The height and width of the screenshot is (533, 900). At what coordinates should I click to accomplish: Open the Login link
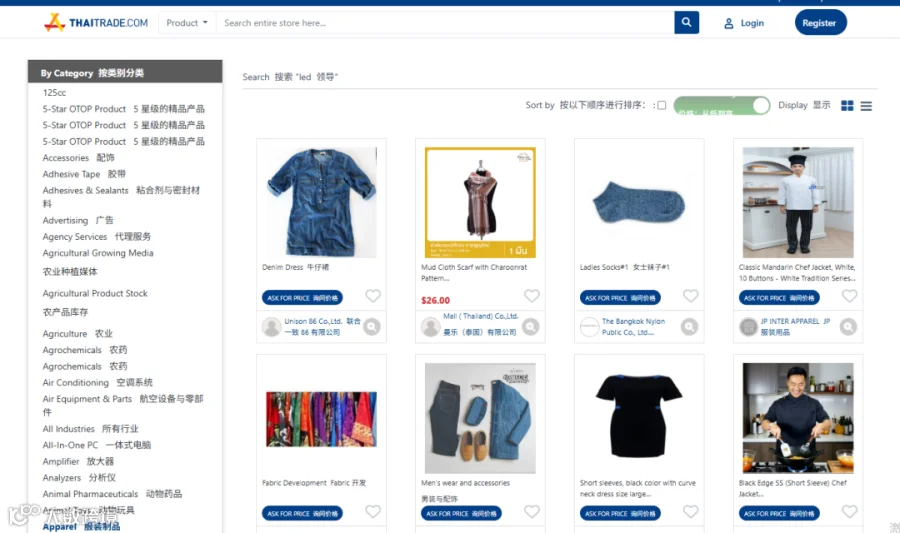(x=752, y=23)
